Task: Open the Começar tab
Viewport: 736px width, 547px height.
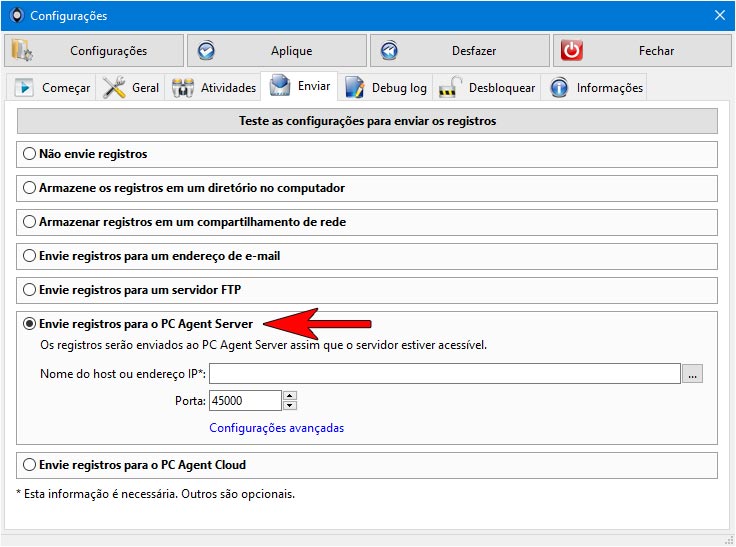Action: 51,87
